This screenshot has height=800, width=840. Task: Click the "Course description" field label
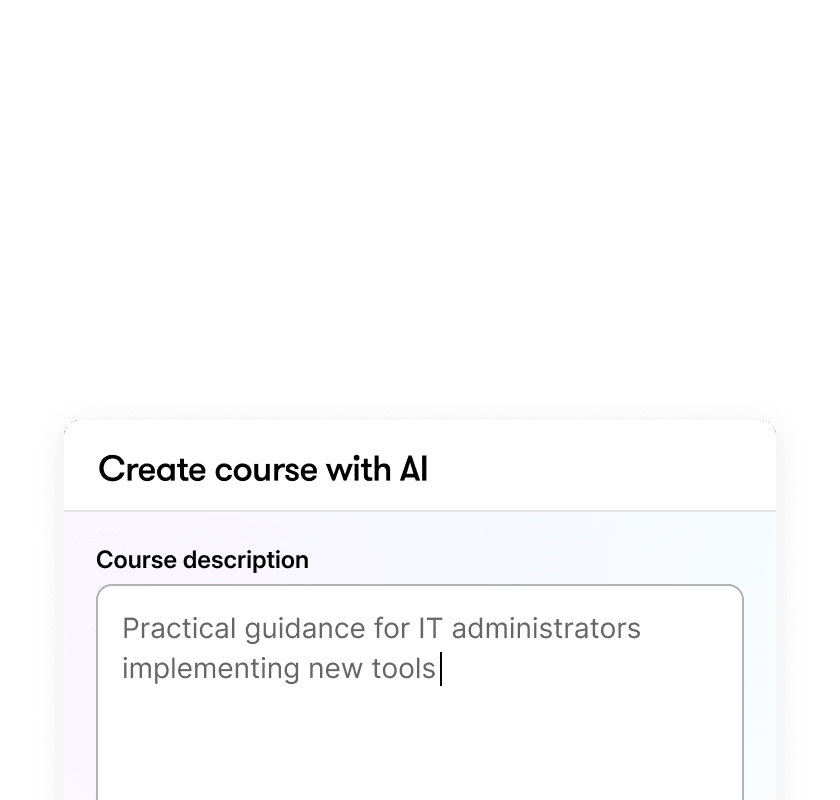click(x=202, y=560)
